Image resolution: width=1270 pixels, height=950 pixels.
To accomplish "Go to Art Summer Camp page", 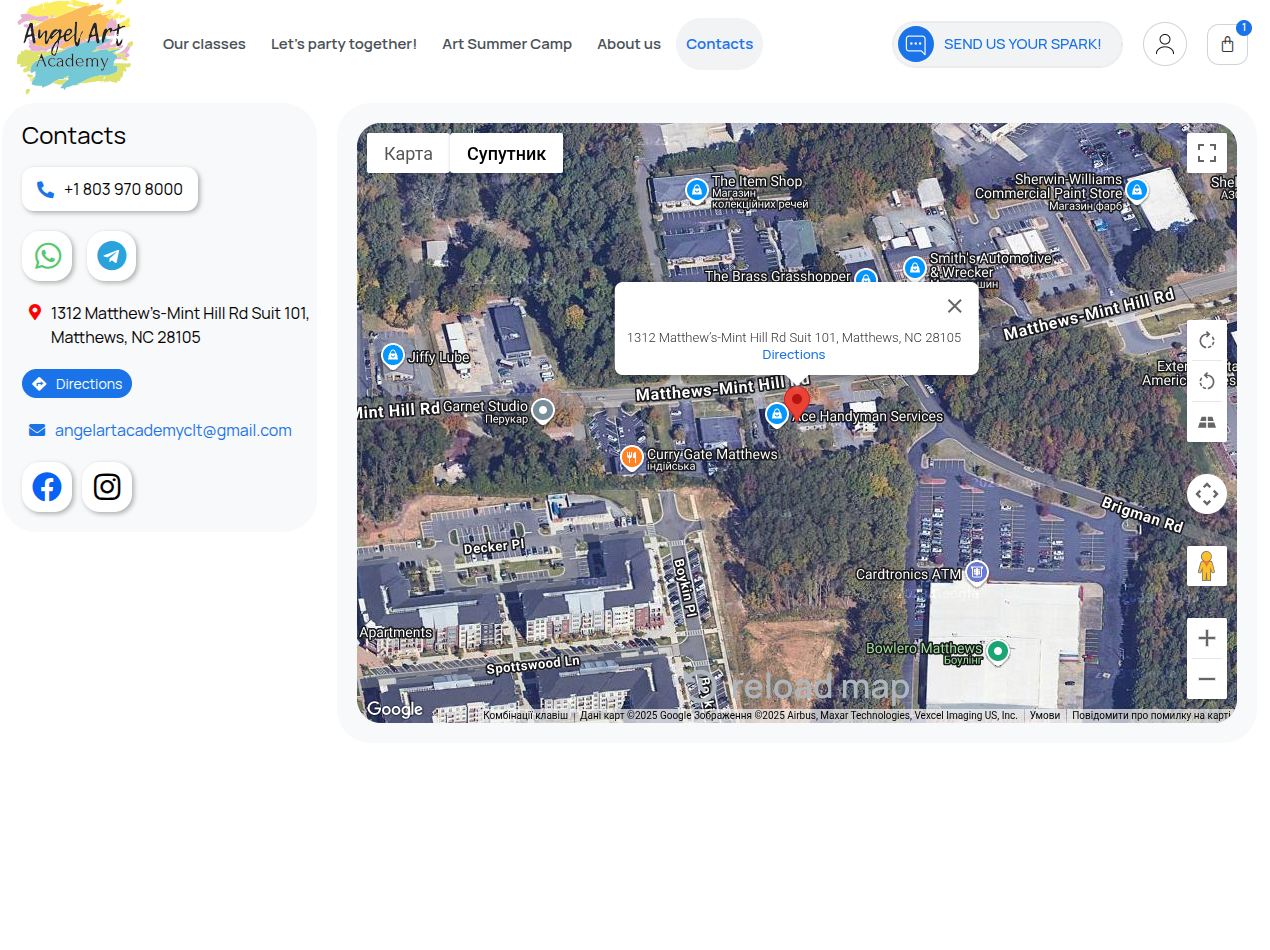I will [x=507, y=44].
